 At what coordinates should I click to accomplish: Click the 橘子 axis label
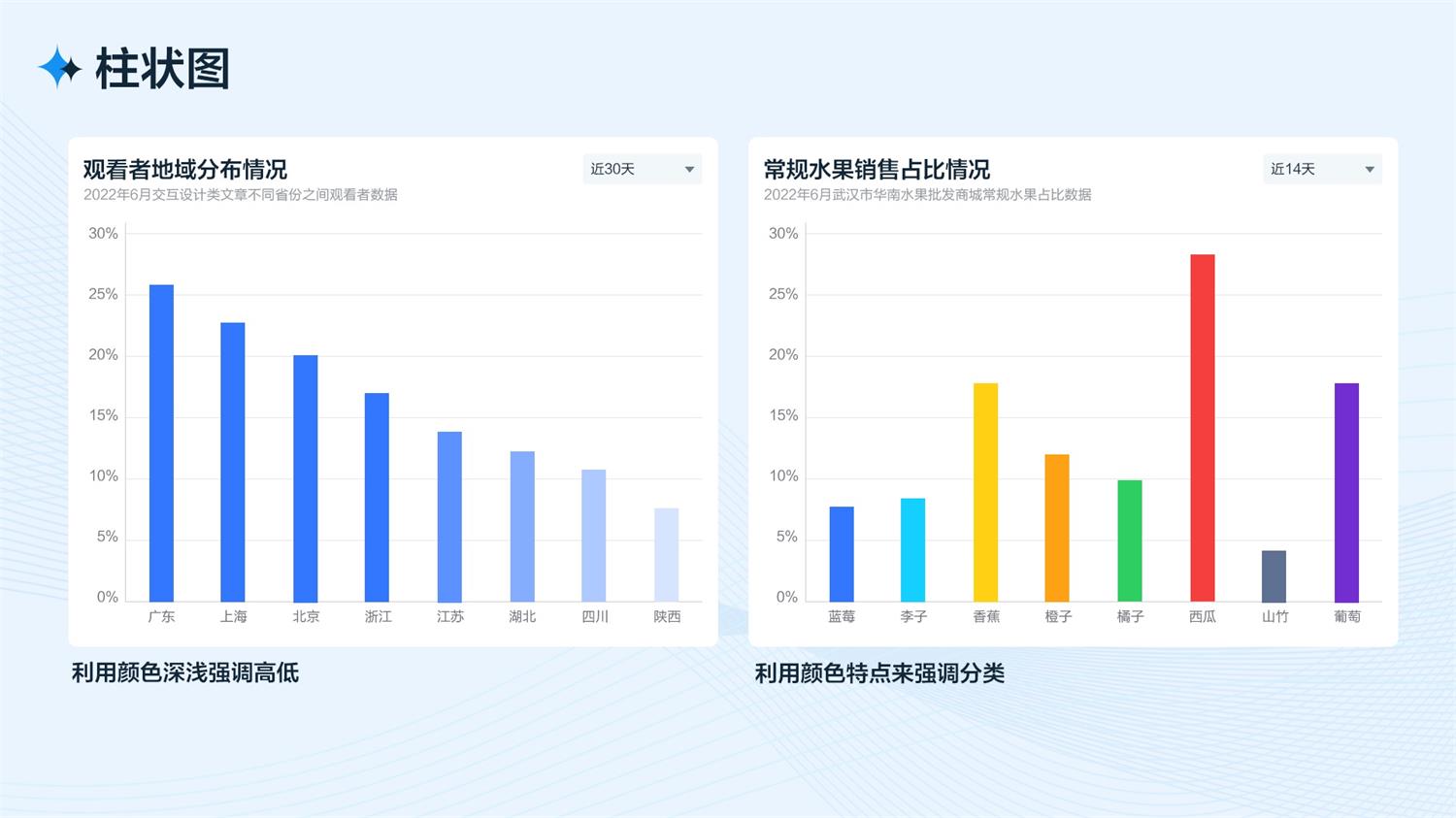tap(1130, 617)
